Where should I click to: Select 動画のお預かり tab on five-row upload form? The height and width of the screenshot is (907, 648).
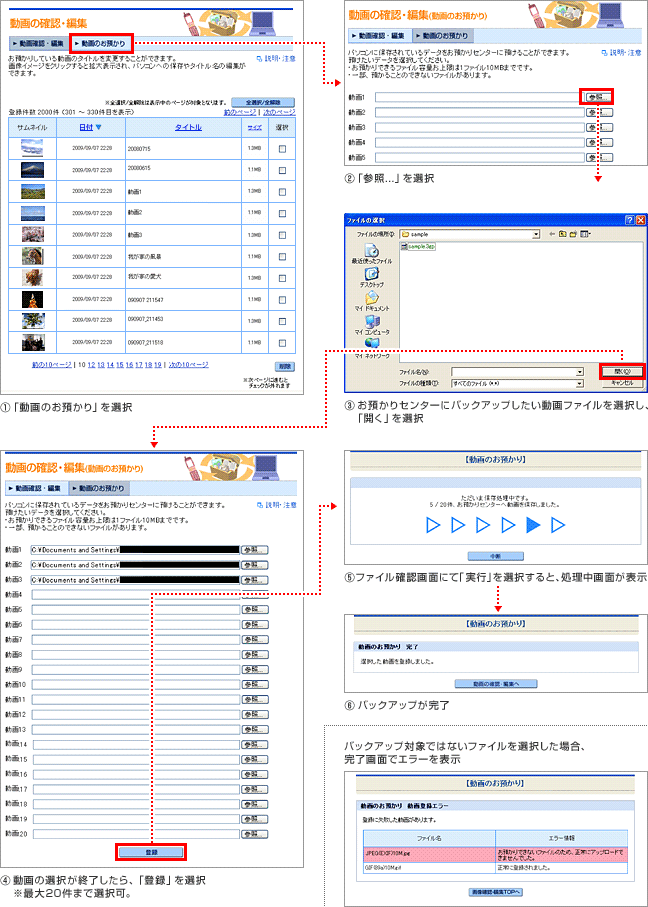click(443, 35)
